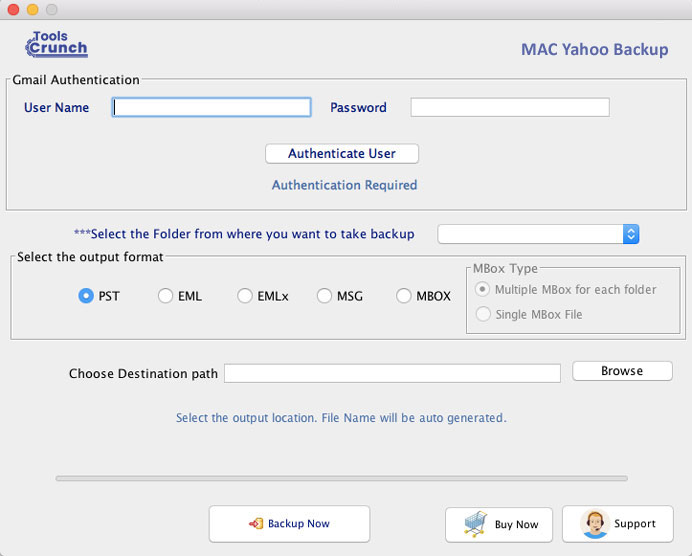Choose the EMLx output format
The image size is (692, 556).
tap(244, 296)
